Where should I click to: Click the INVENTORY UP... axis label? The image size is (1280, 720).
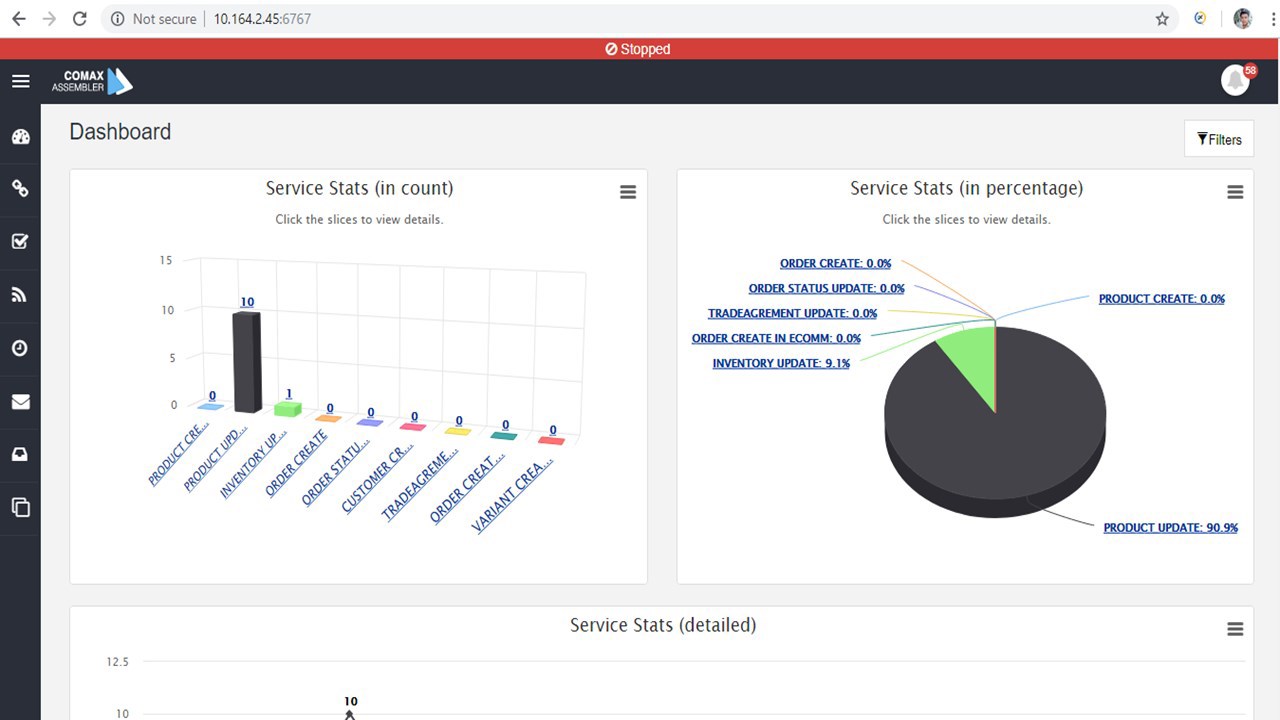253,464
